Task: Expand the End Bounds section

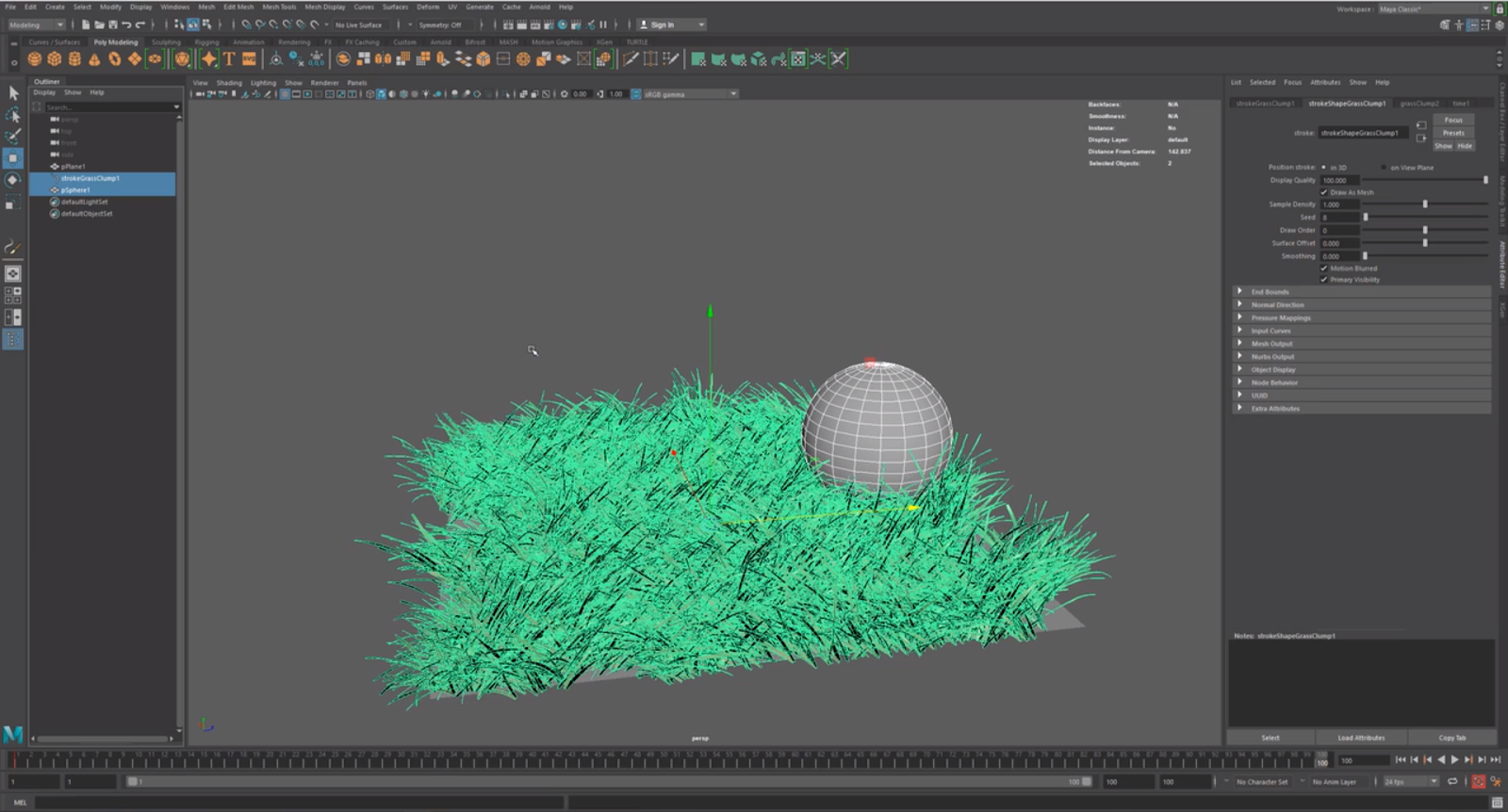Action: click(x=1270, y=292)
